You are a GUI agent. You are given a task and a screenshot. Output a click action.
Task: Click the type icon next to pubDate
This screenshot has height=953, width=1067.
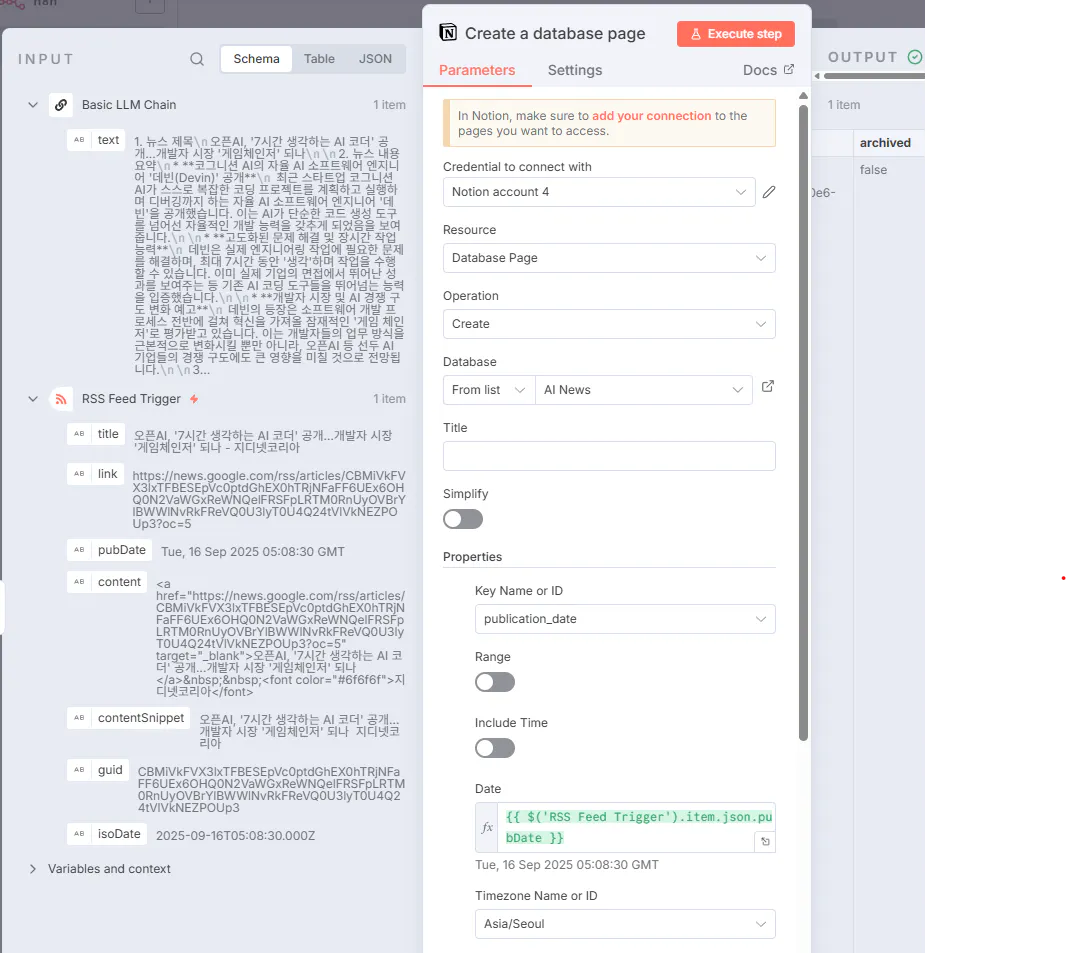[x=79, y=550]
